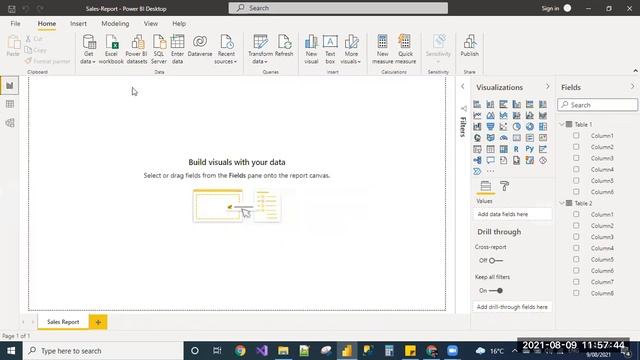Select the Multi-row card visual

(529, 138)
